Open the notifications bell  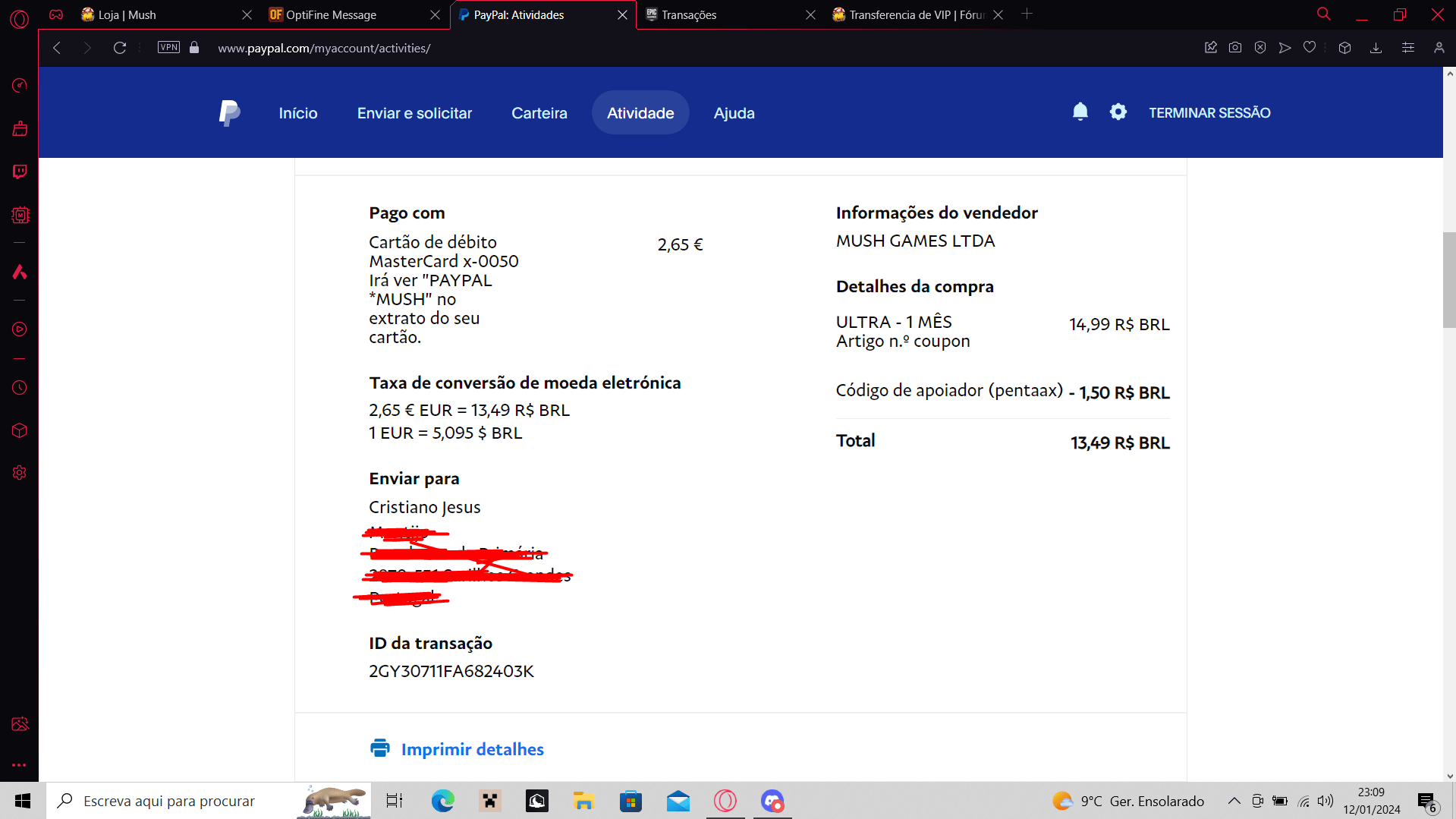[1080, 112]
